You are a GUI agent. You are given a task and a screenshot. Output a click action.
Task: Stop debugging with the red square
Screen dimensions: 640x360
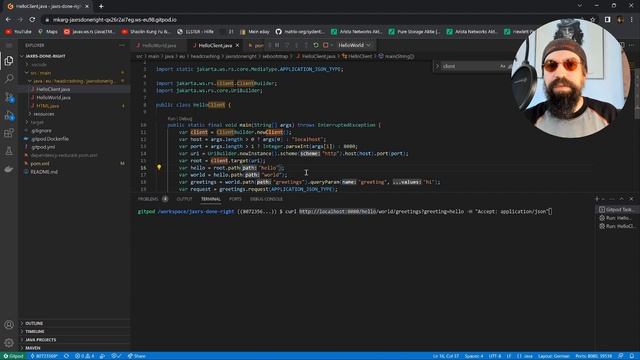(325, 45)
